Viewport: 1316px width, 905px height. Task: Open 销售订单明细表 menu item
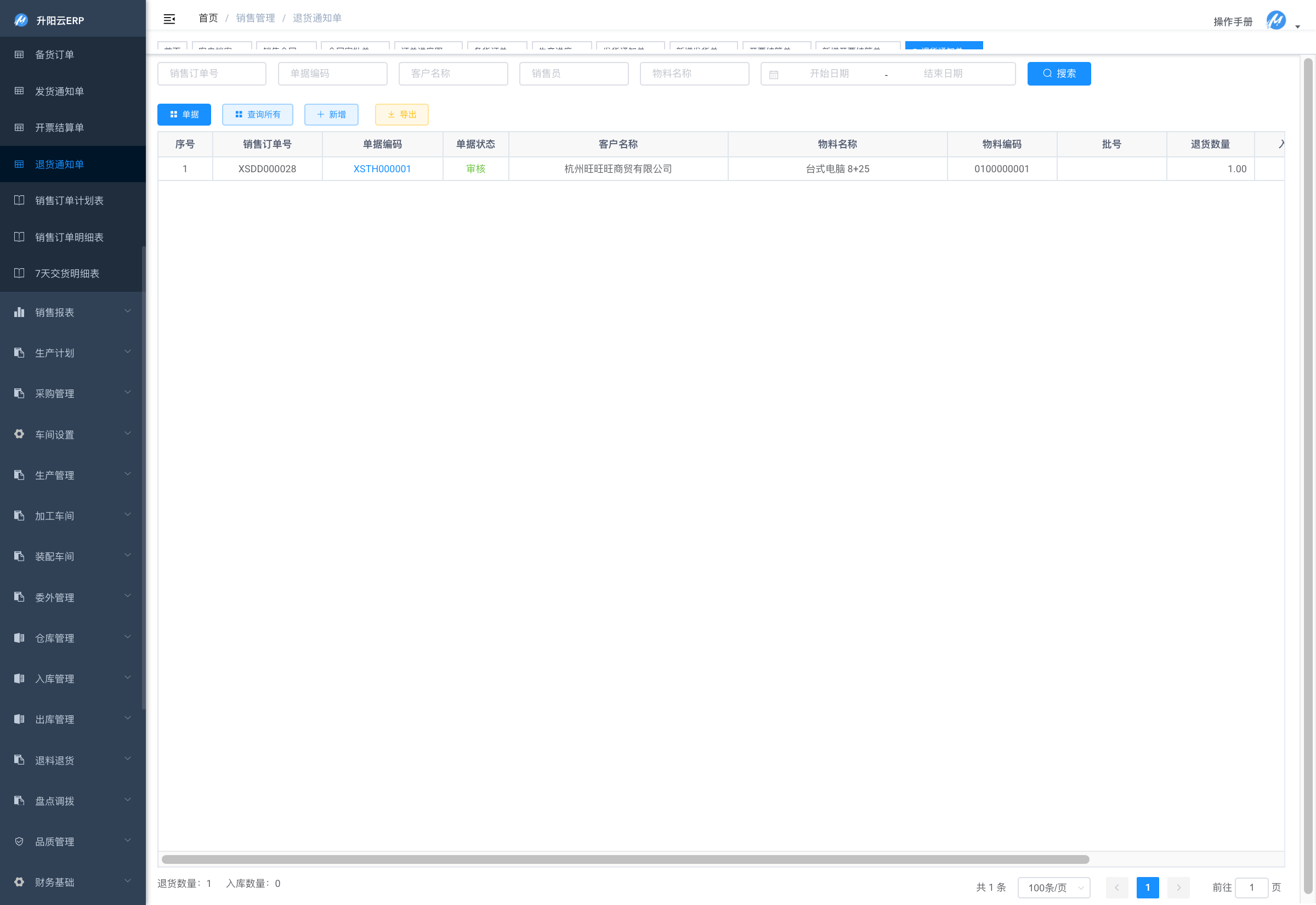point(69,237)
